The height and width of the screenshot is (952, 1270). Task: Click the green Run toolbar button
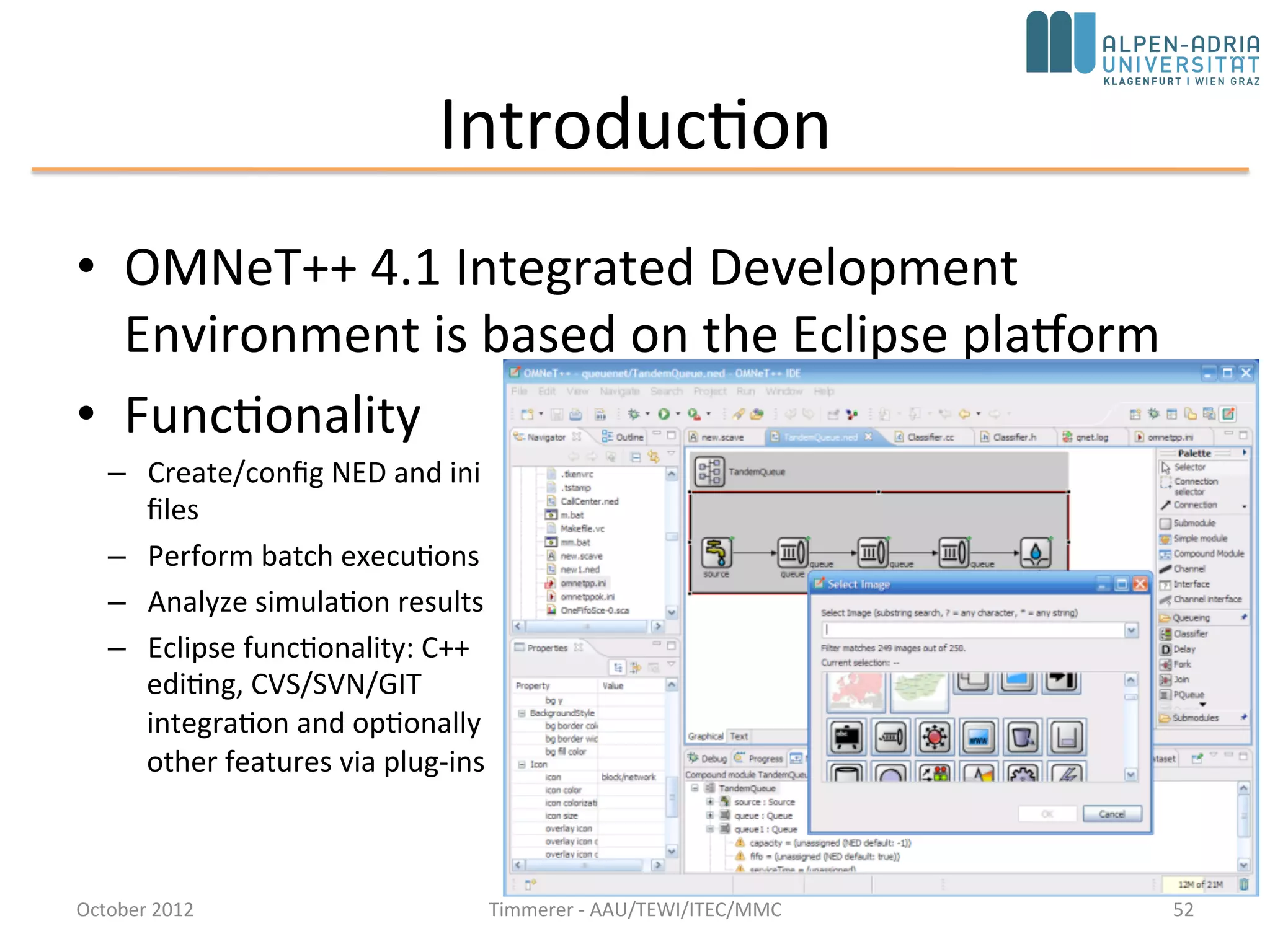[x=664, y=414]
